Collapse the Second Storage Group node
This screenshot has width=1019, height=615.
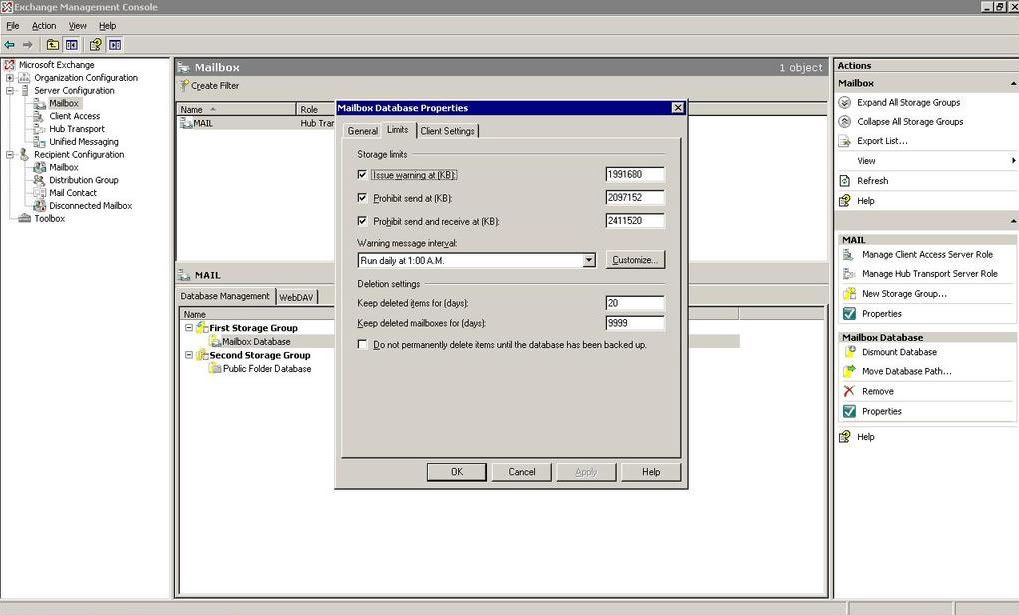[189, 356]
